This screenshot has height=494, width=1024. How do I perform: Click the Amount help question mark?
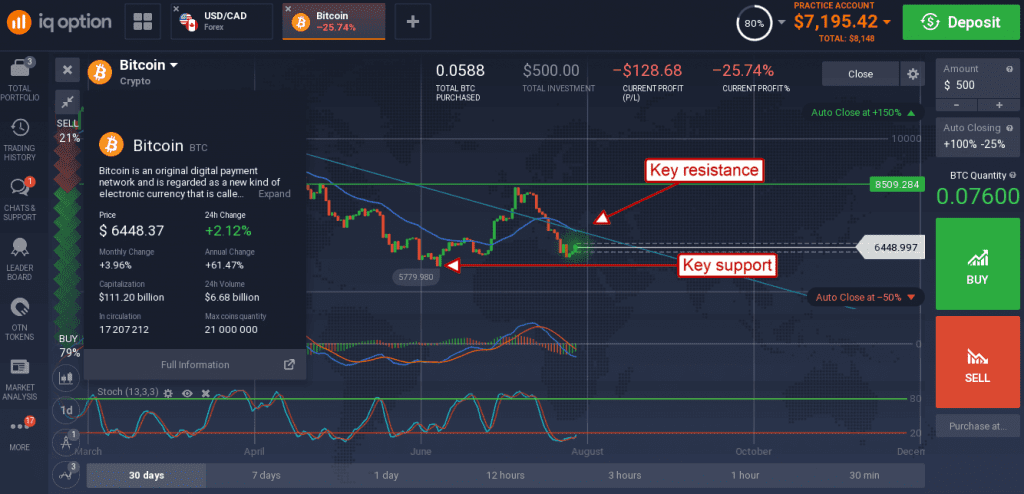(1010, 68)
